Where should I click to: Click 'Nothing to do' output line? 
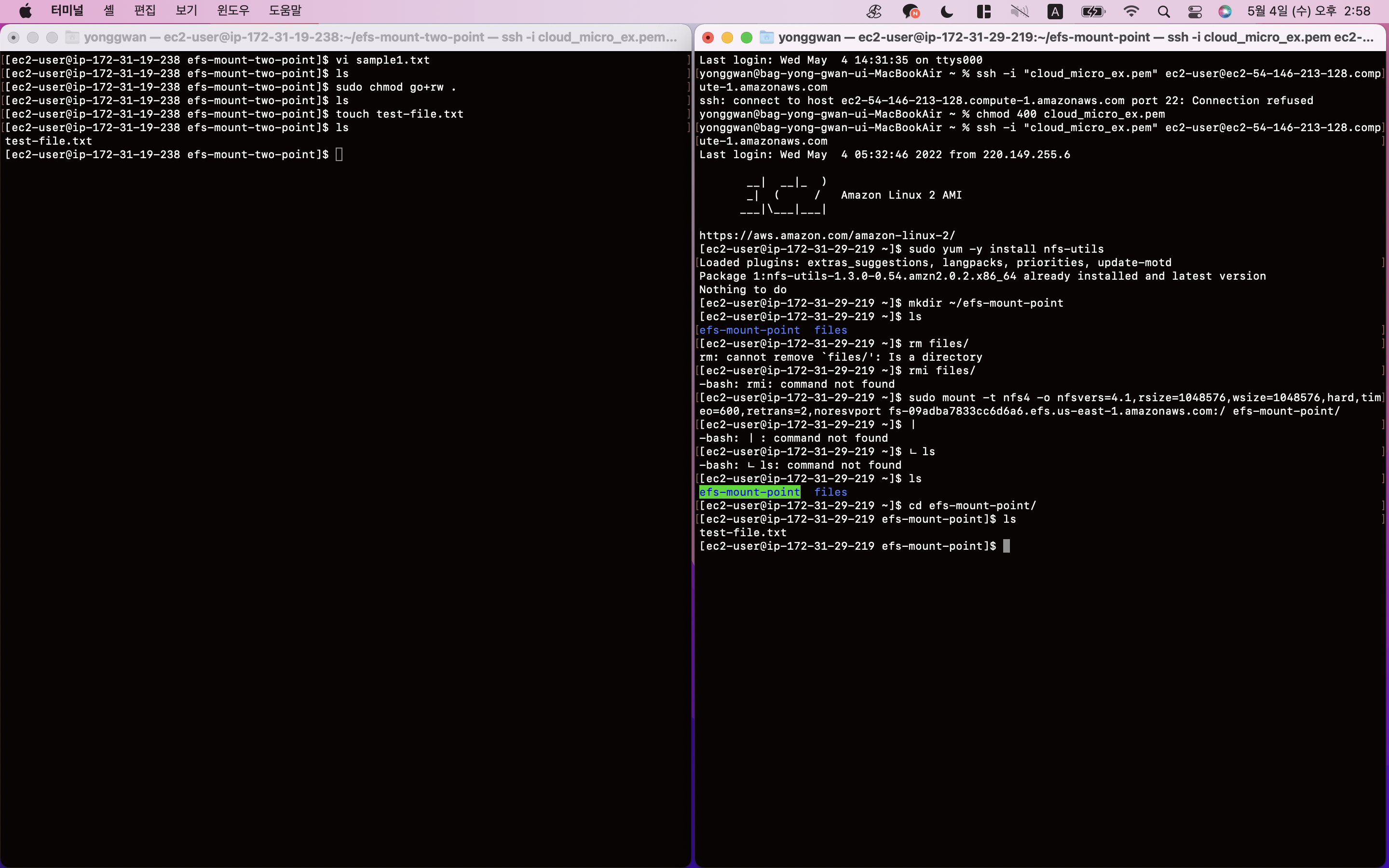click(x=743, y=289)
